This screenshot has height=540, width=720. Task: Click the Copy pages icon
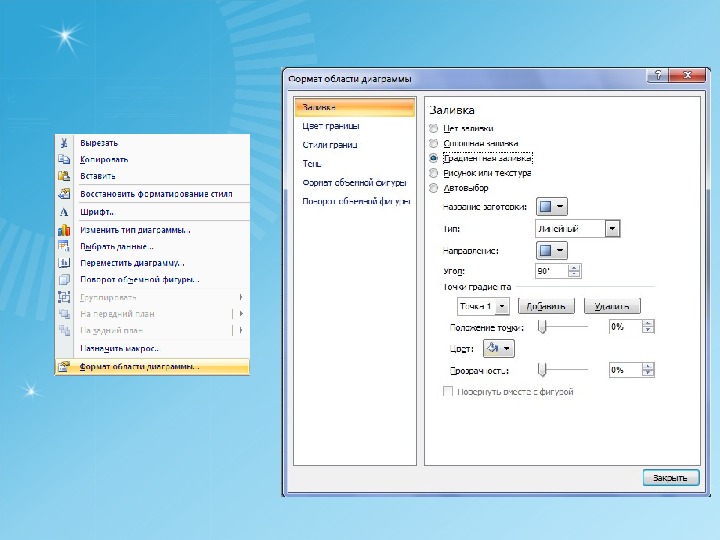click(64, 159)
